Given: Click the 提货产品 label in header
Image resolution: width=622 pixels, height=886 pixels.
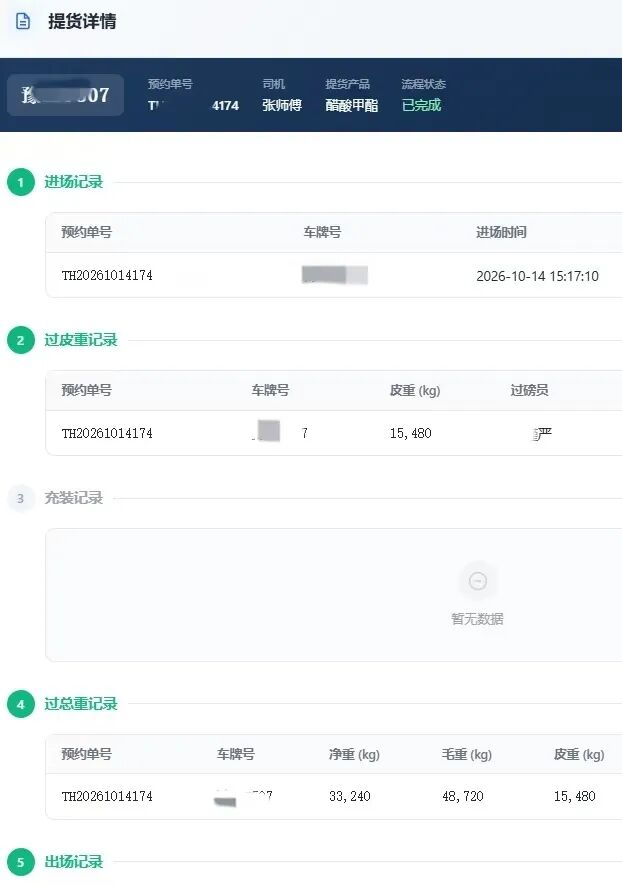Looking at the screenshot, I should [347, 84].
